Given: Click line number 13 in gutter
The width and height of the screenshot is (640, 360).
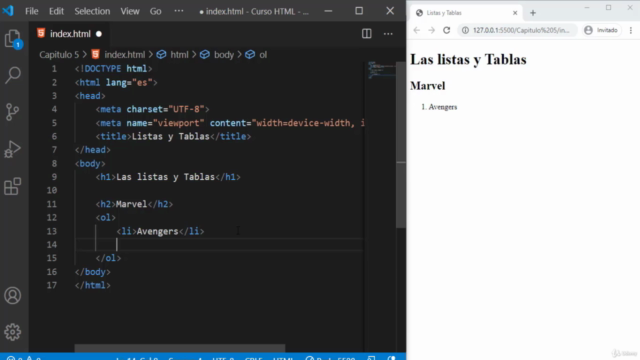Looking at the screenshot, I should 52,231.
